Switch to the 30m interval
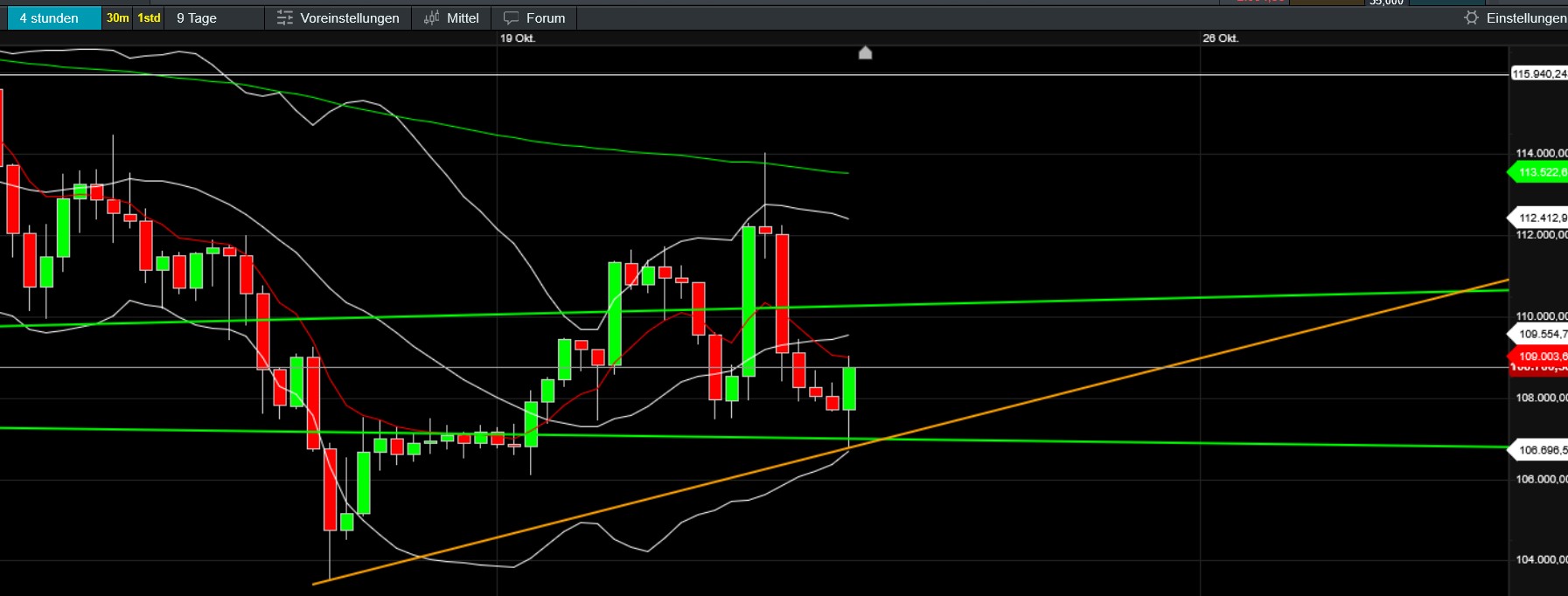 pos(117,18)
